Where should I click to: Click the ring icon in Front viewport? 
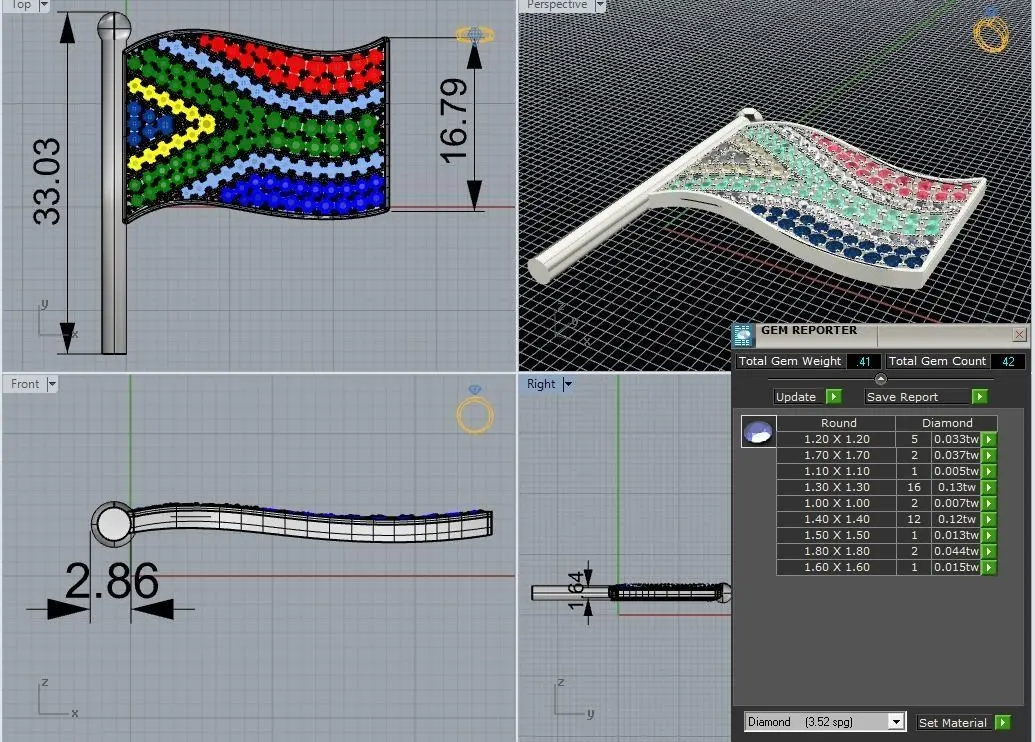475,409
